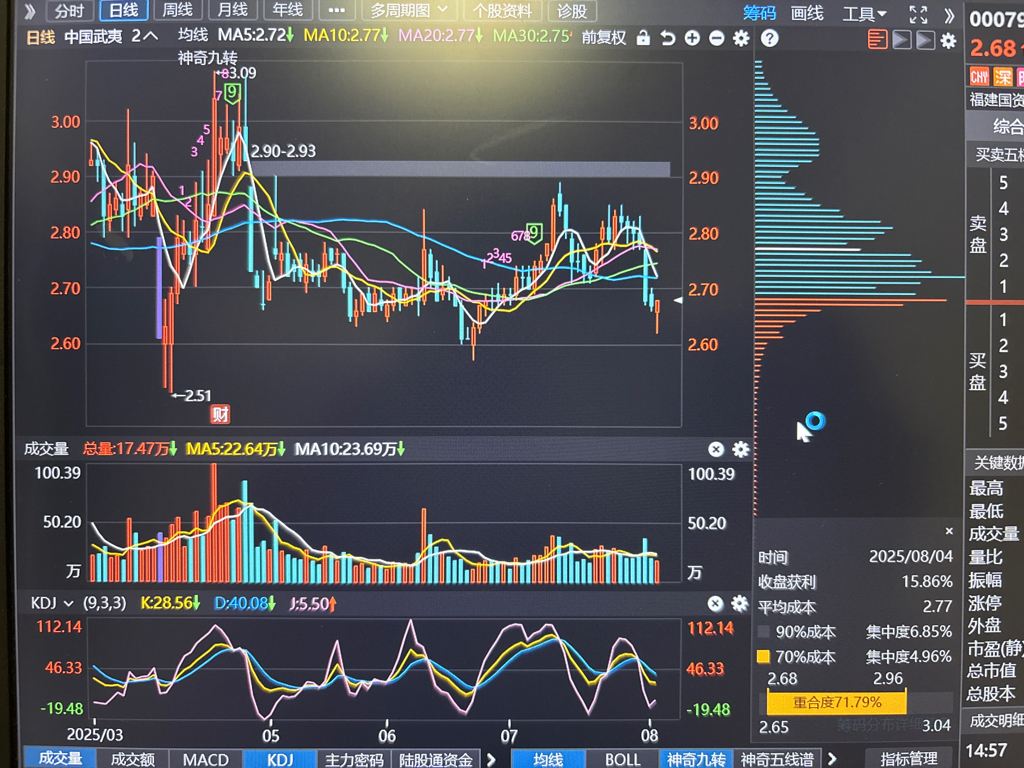
Task: Click the second chip playback arrow icon
Action: pyautogui.click(x=925, y=40)
